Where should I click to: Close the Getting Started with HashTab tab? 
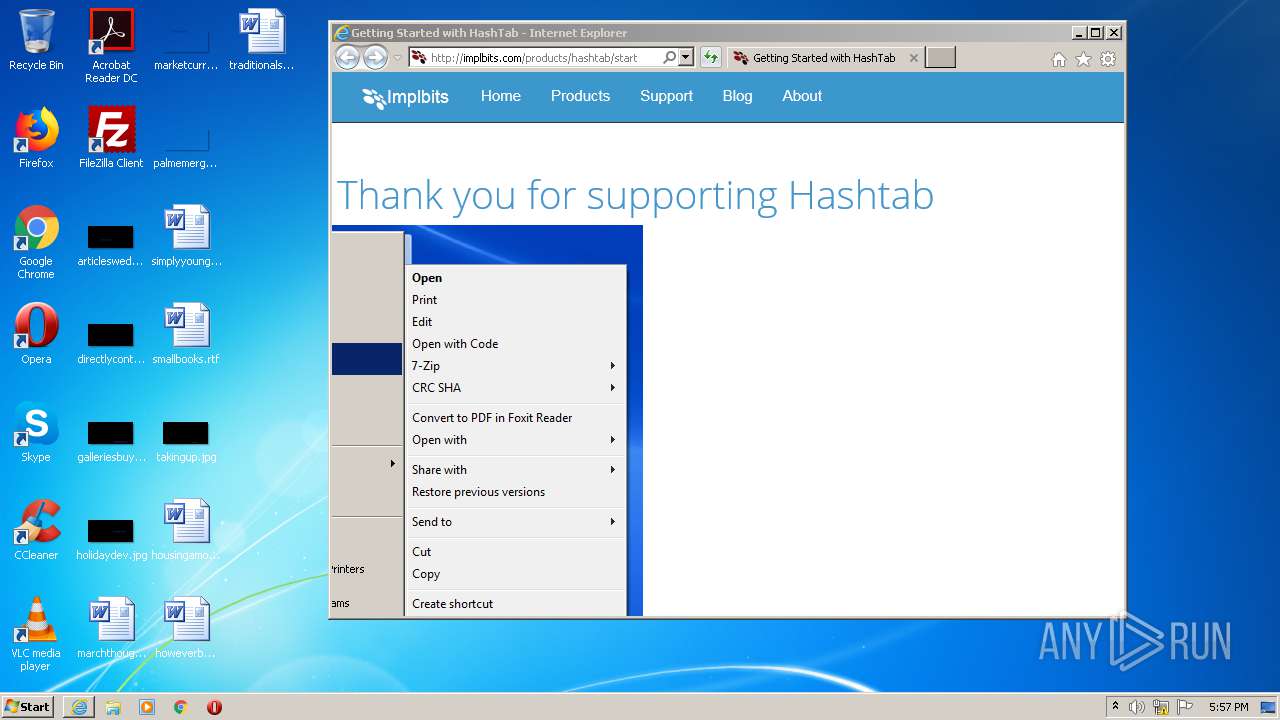(913, 58)
